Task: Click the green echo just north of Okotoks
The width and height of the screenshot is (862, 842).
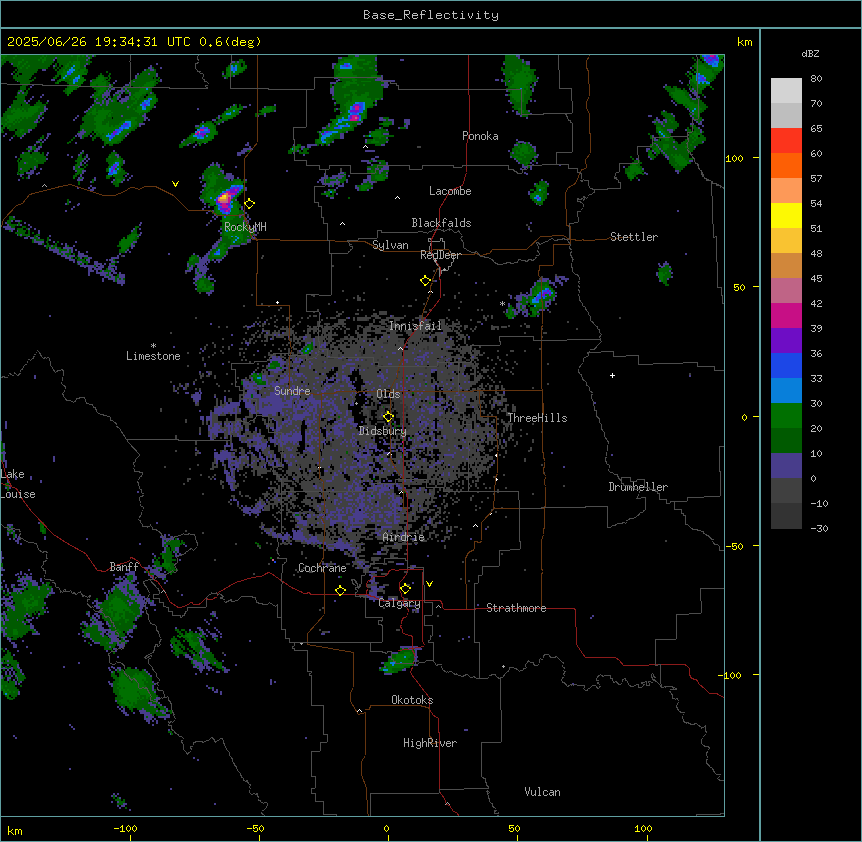Action: click(400, 661)
